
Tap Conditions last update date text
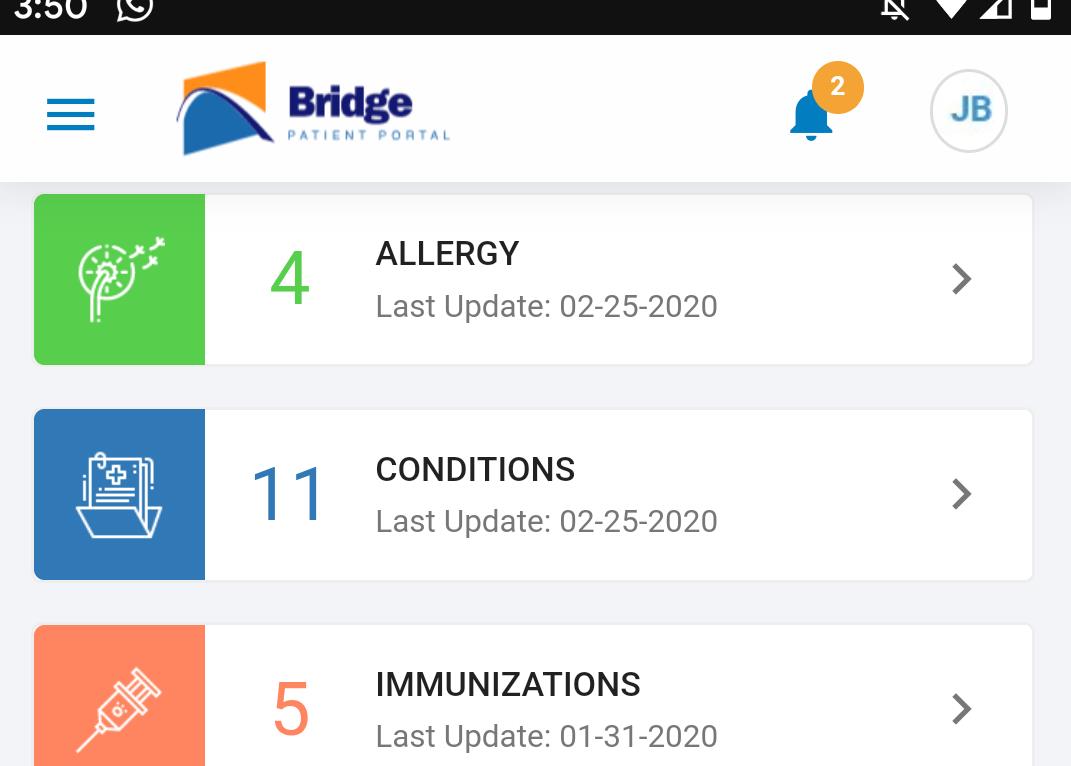point(546,521)
